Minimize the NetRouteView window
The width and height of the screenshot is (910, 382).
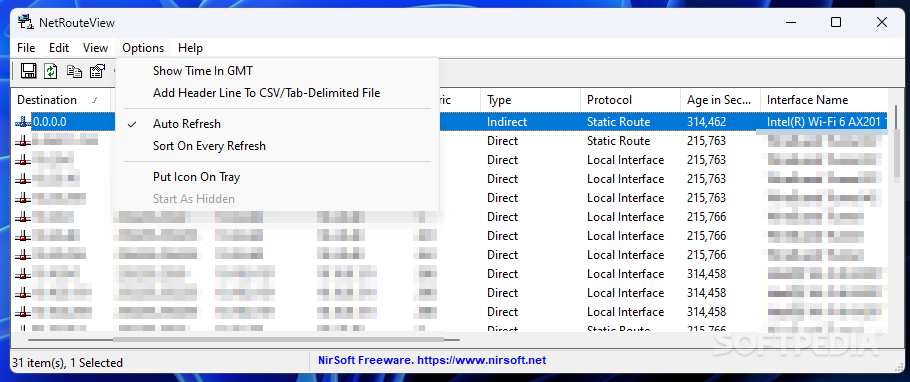pyautogui.click(x=790, y=23)
